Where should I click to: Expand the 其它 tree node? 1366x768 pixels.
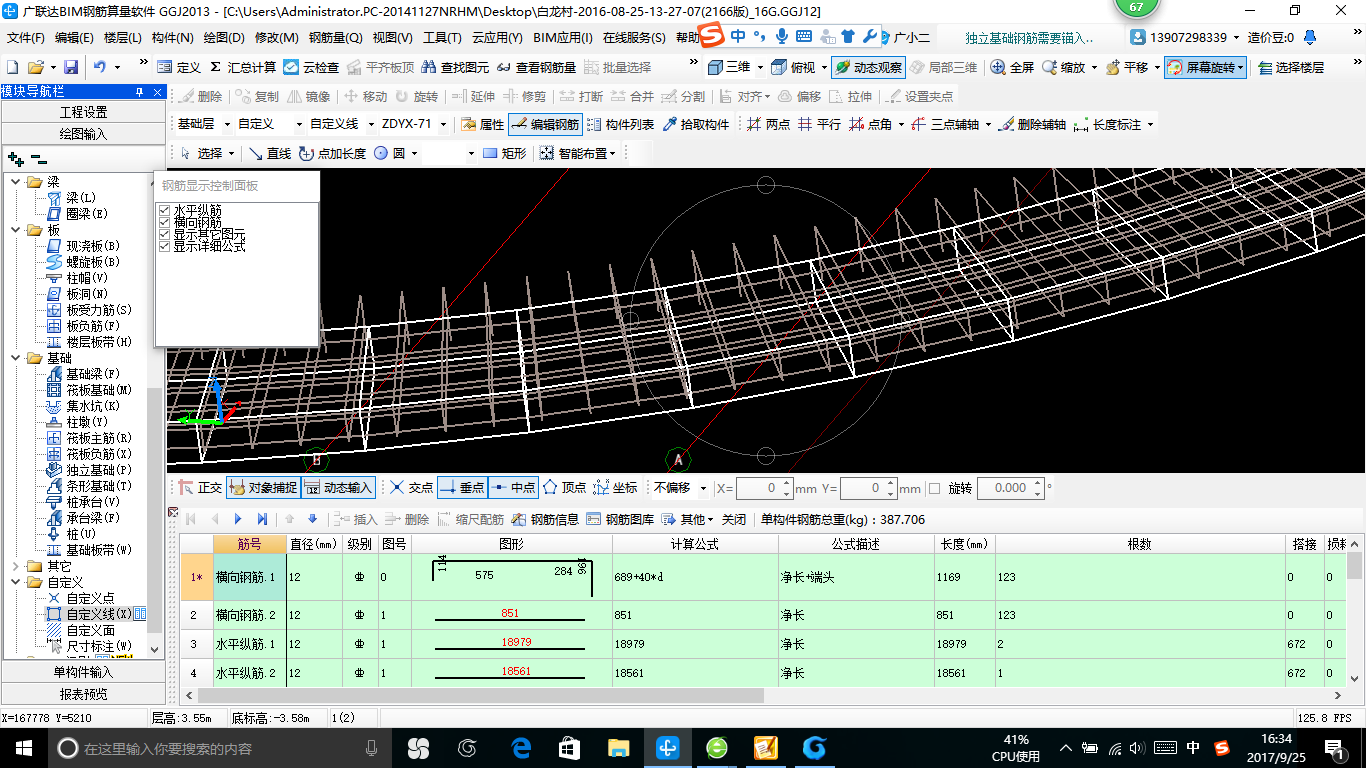(15, 566)
